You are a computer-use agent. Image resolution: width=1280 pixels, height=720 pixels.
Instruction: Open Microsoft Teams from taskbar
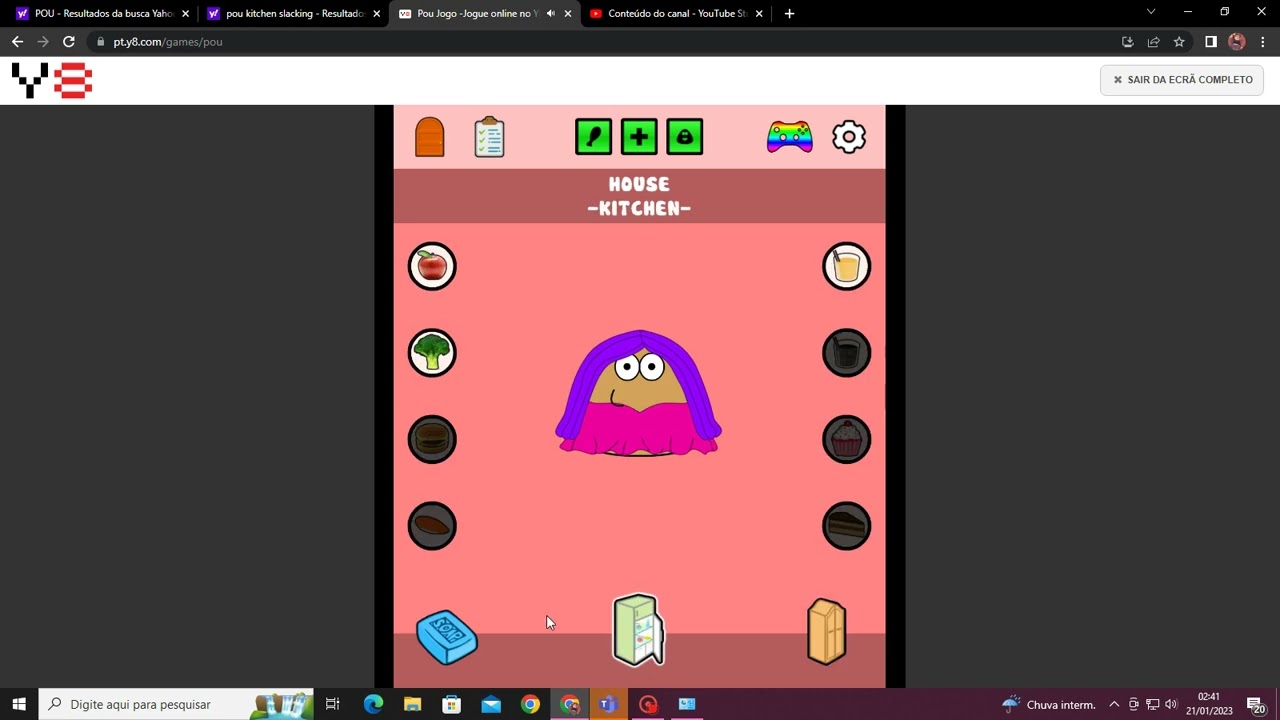click(608, 704)
